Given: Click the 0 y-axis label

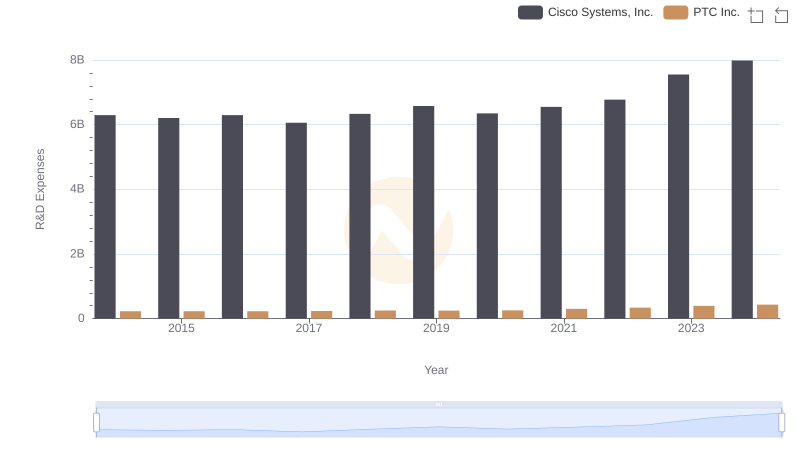Looking at the screenshot, I should click(81, 318).
